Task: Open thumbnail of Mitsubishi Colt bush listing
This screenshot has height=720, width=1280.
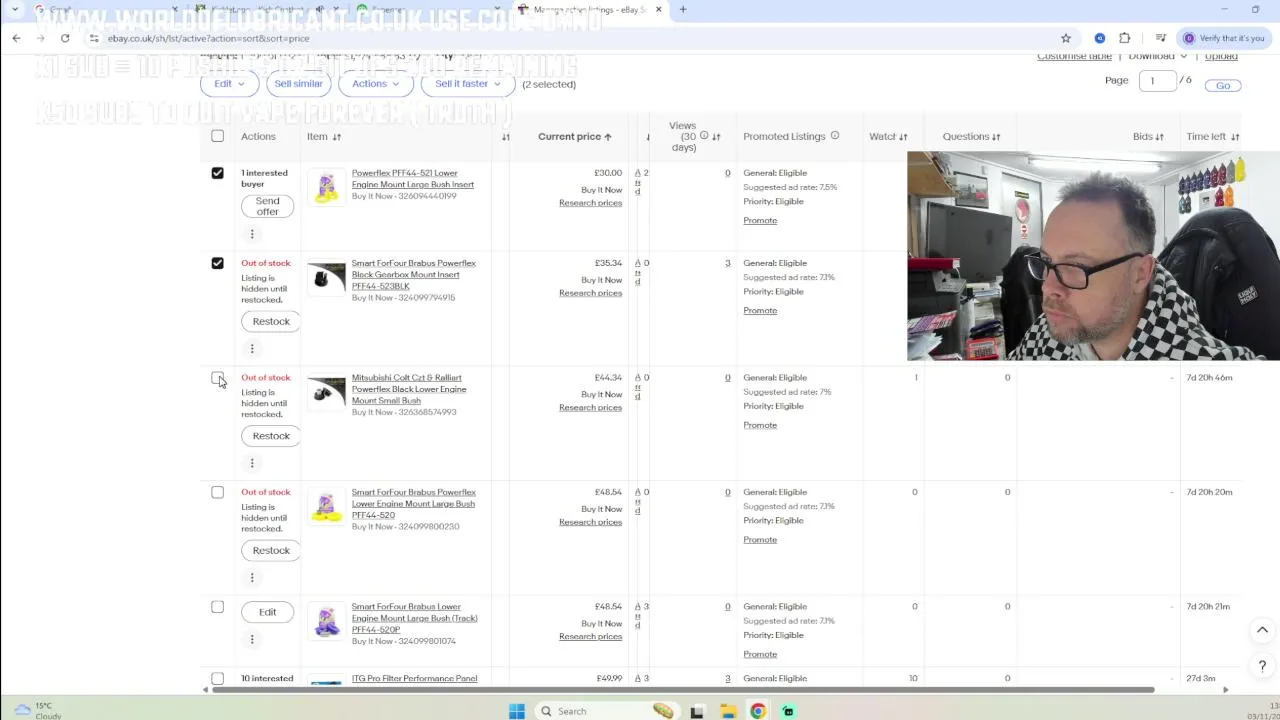Action: (326, 392)
